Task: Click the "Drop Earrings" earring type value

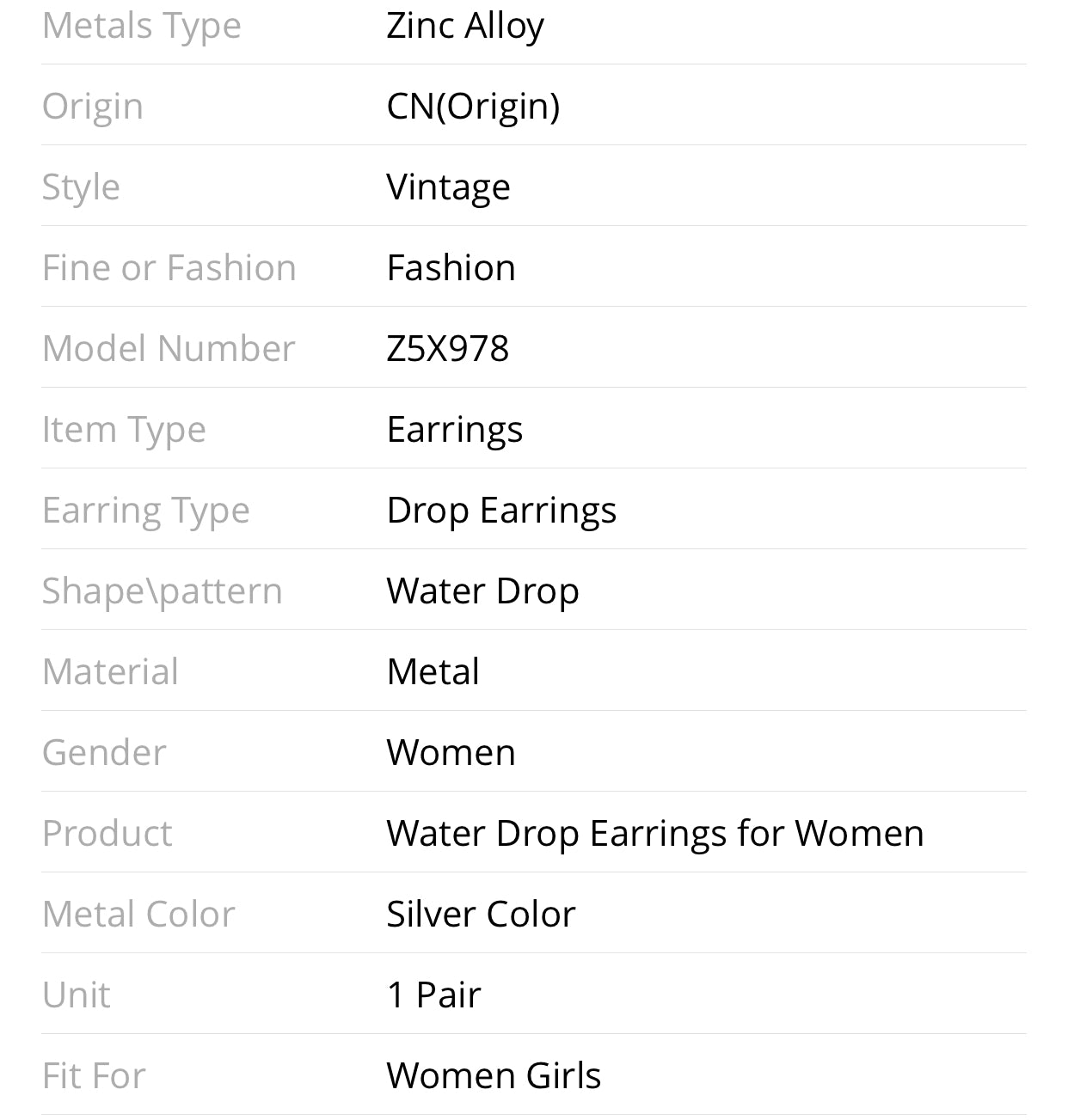Action: coord(501,511)
